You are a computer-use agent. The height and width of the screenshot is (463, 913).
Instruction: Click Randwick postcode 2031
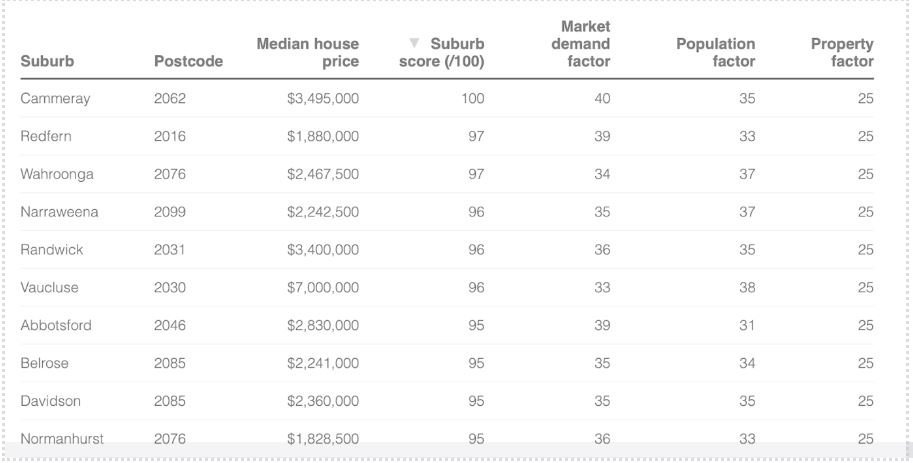pyautogui.click(x=170, y=250)
